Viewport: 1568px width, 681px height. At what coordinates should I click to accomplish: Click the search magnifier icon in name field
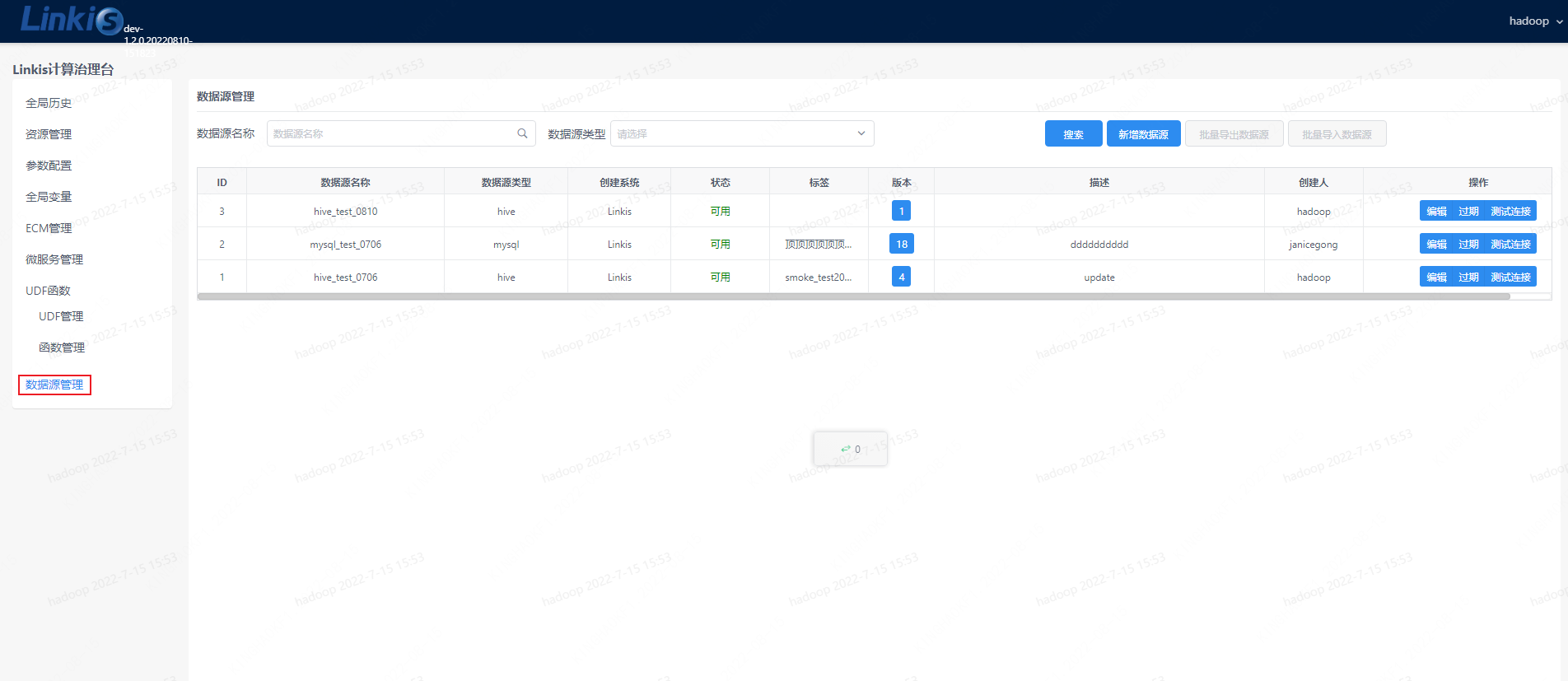[522, 133]
